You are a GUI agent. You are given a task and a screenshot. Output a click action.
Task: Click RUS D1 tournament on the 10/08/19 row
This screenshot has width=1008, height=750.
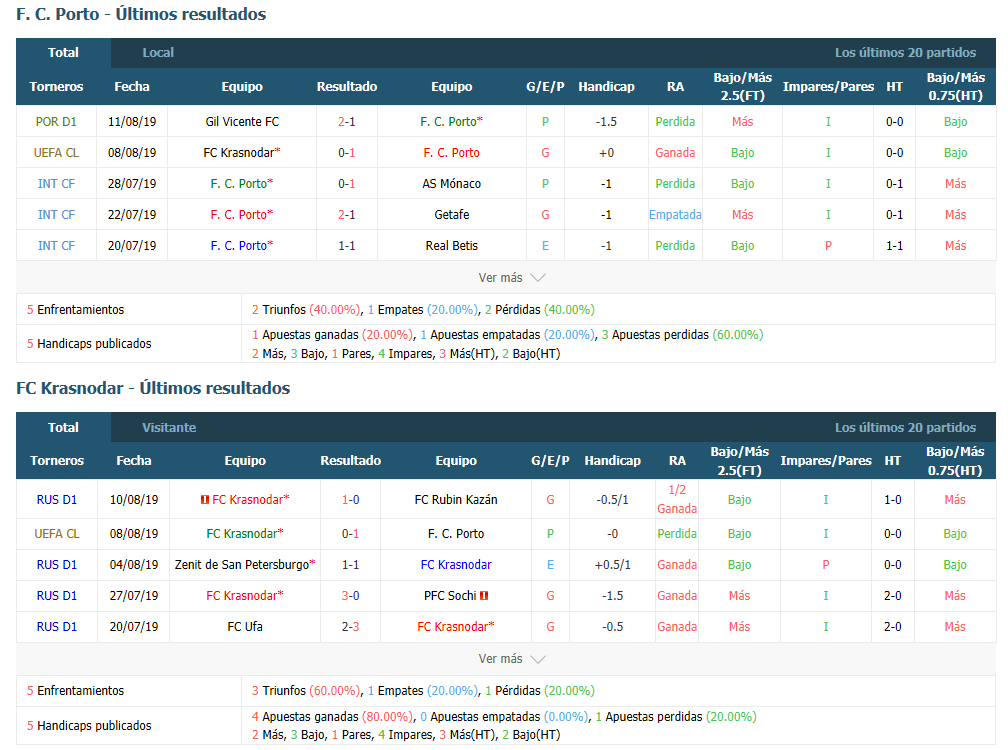point(57,499)
